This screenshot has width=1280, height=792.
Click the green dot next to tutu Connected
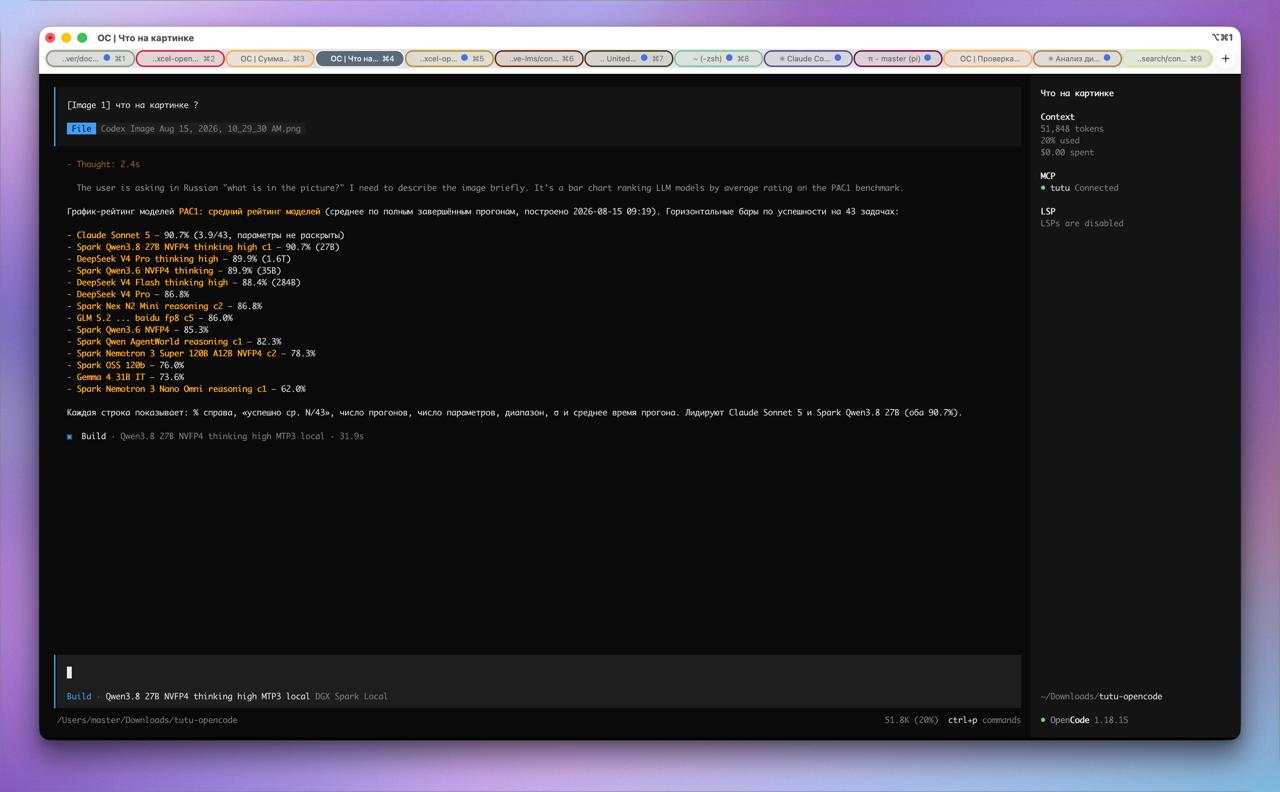(1043, 188)
